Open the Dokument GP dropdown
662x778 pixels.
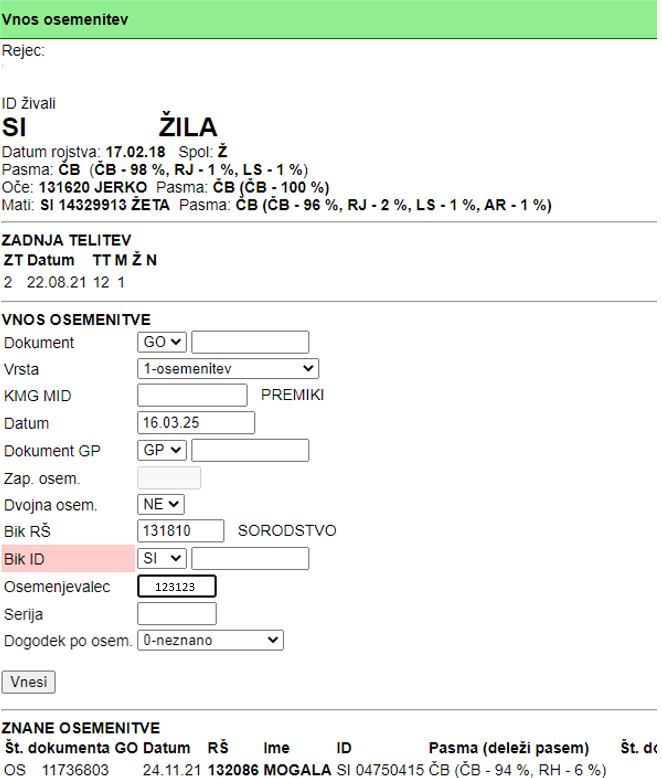[162, 450]
